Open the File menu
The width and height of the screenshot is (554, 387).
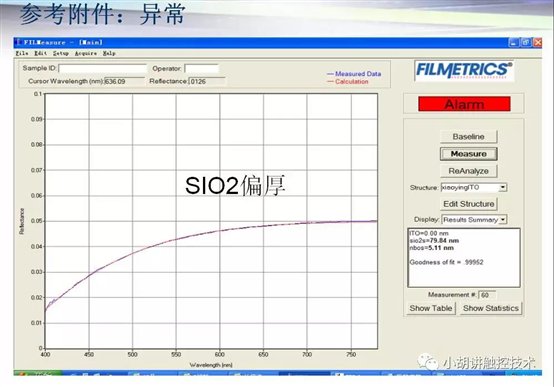tap(22, 53)
